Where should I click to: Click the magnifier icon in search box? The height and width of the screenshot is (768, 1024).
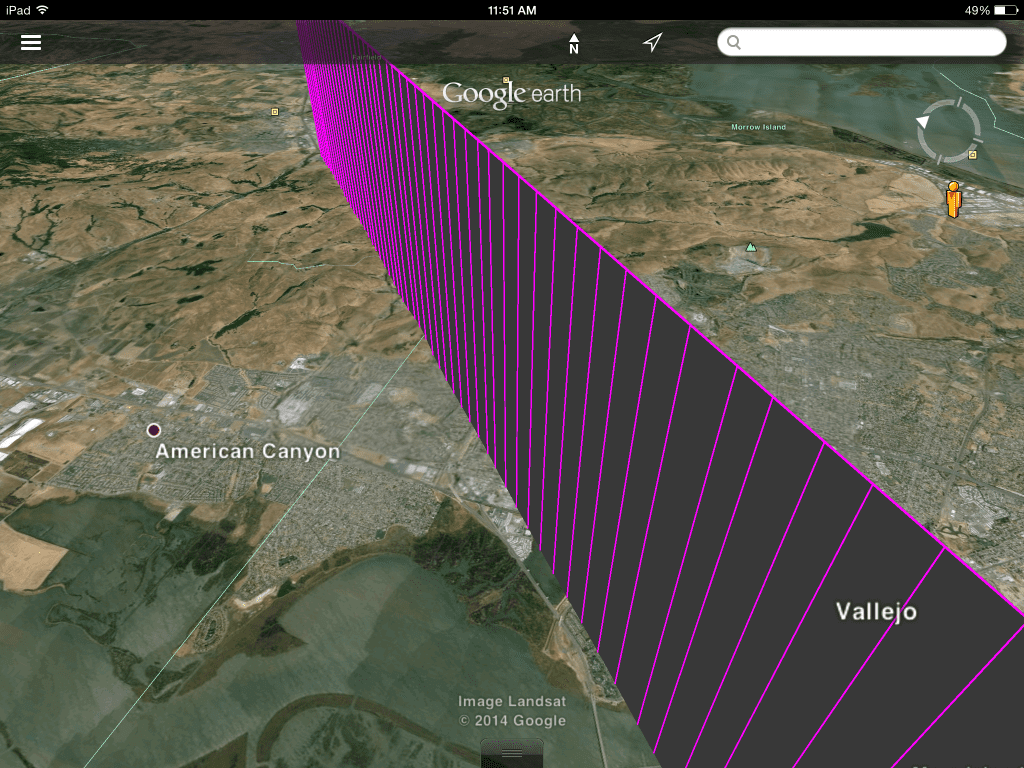(x=734, y=42)
